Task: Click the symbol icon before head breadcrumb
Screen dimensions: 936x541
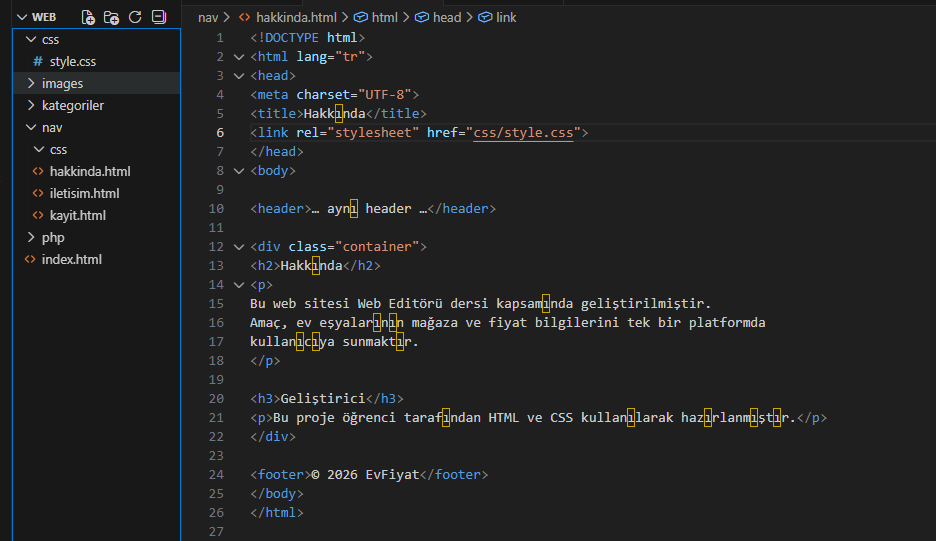Action: tap(421, 17)
